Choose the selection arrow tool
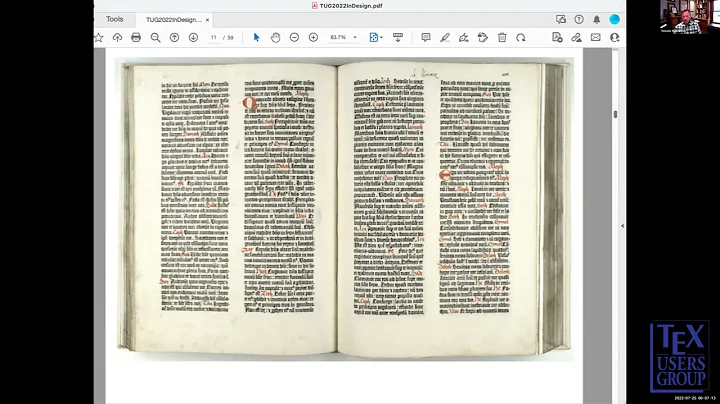This screenshot has width=720, height=404. coord(256,38)
